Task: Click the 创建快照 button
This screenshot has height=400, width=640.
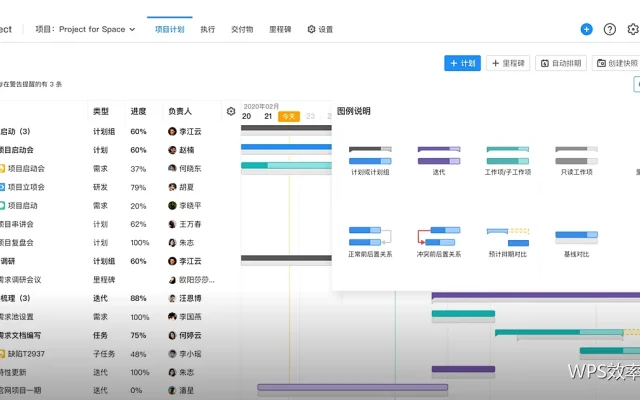Action: 616,63
